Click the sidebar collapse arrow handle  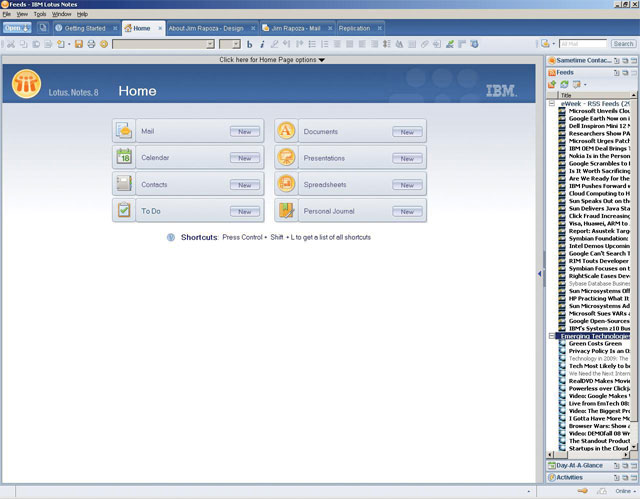point(540,273)
